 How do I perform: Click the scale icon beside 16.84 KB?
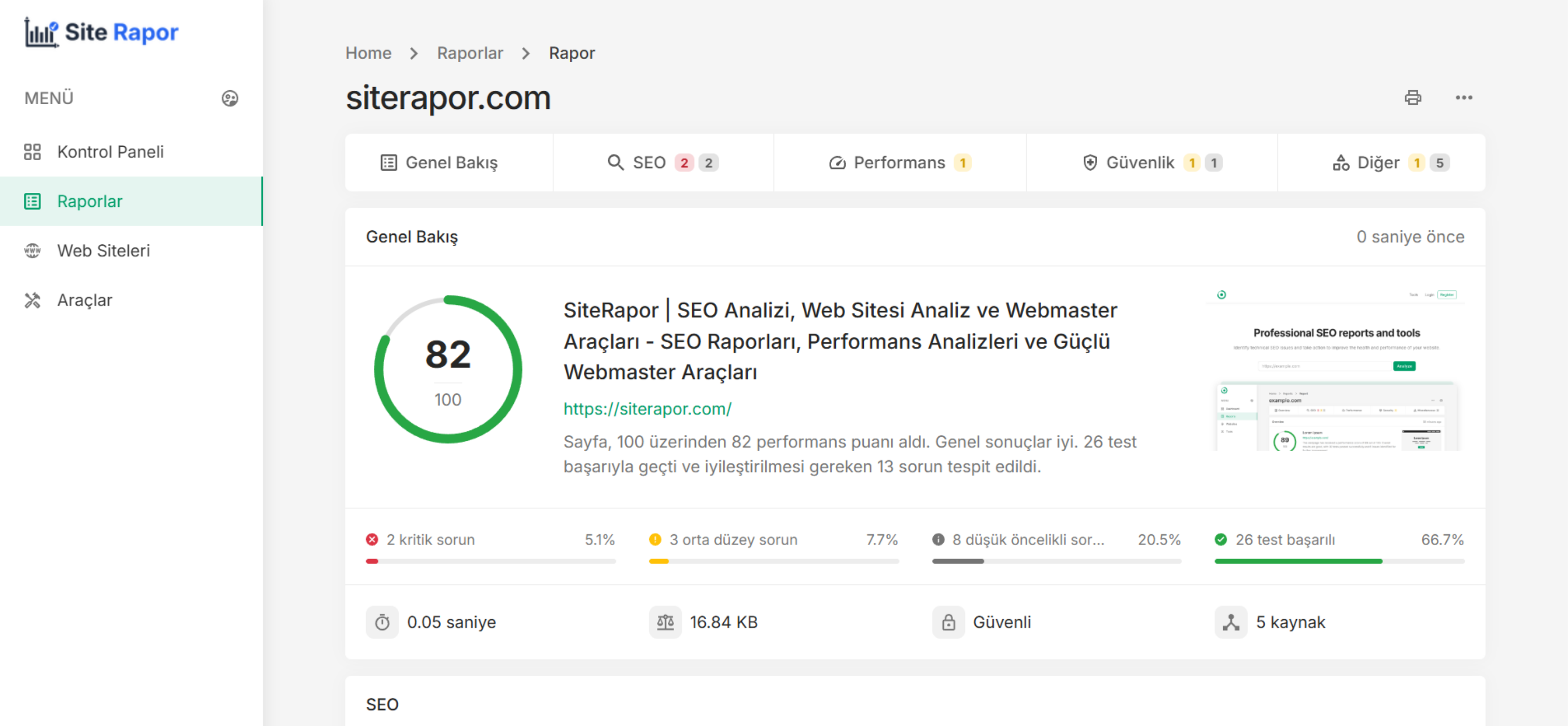665,622
